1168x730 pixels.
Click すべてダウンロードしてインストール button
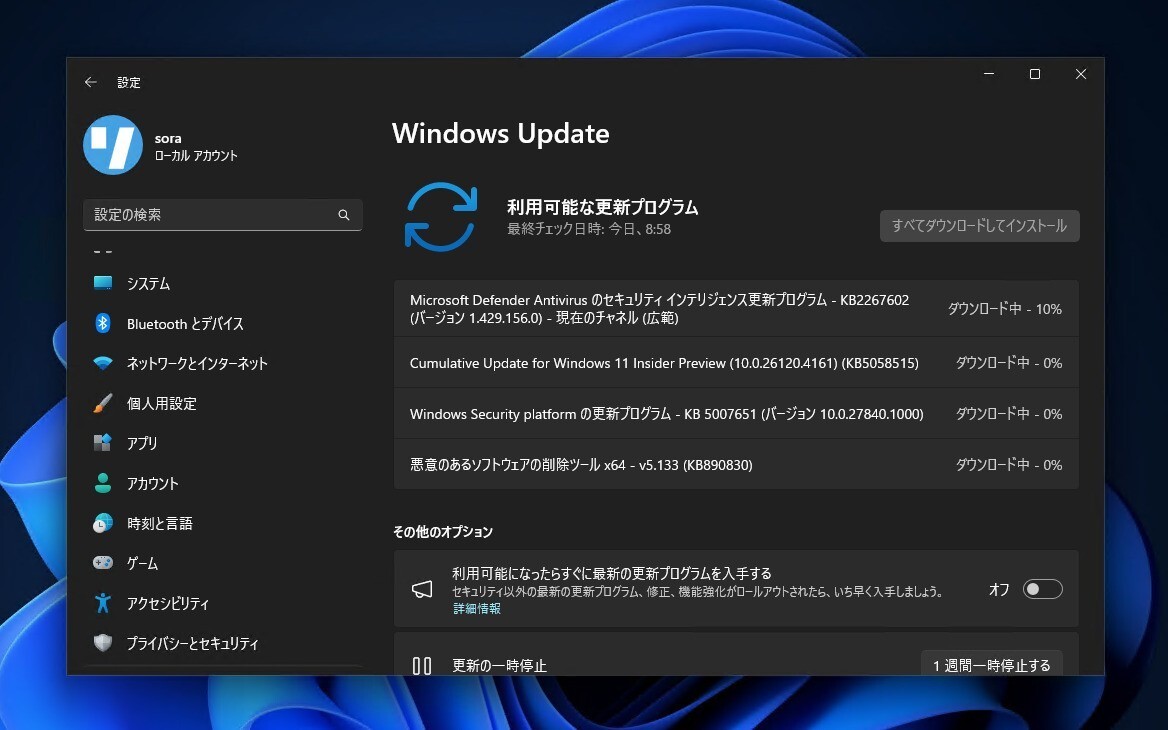[980, 226]
